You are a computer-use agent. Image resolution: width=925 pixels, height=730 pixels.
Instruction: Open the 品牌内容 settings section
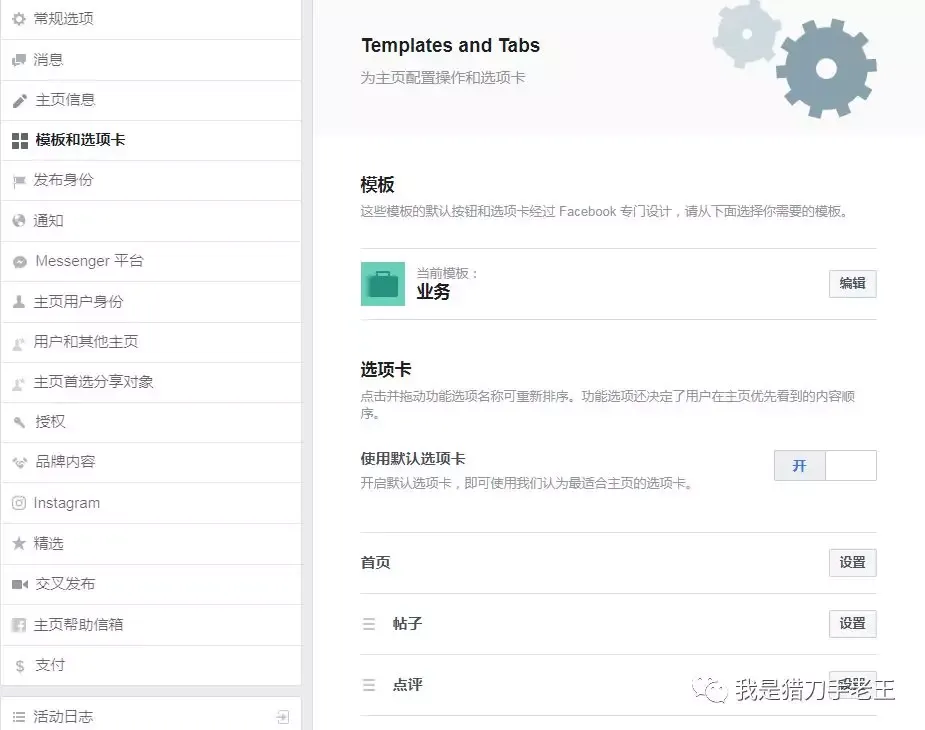151,462
